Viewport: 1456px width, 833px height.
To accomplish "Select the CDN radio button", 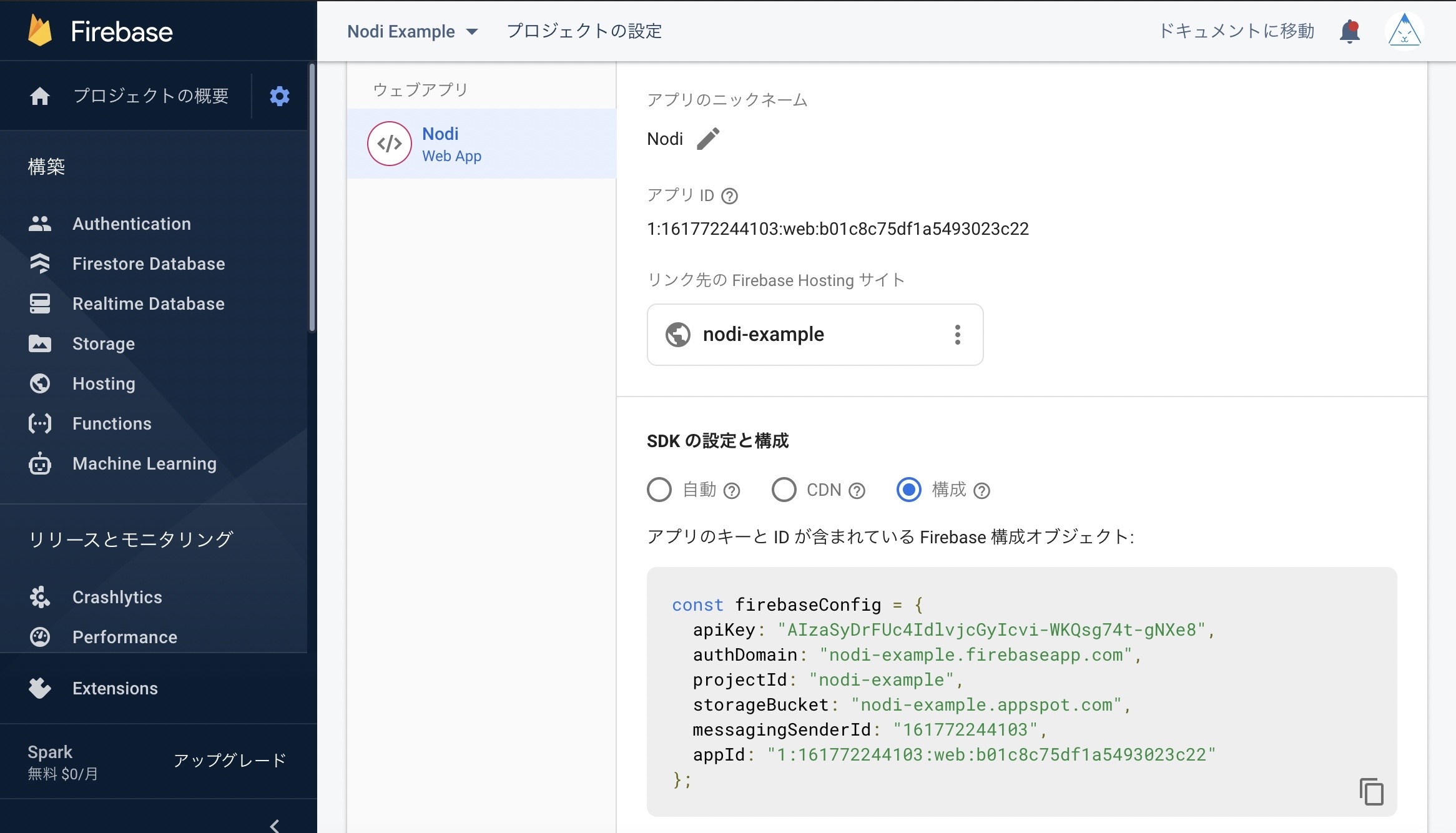I will pyautogui.click(x=782, y=489).
